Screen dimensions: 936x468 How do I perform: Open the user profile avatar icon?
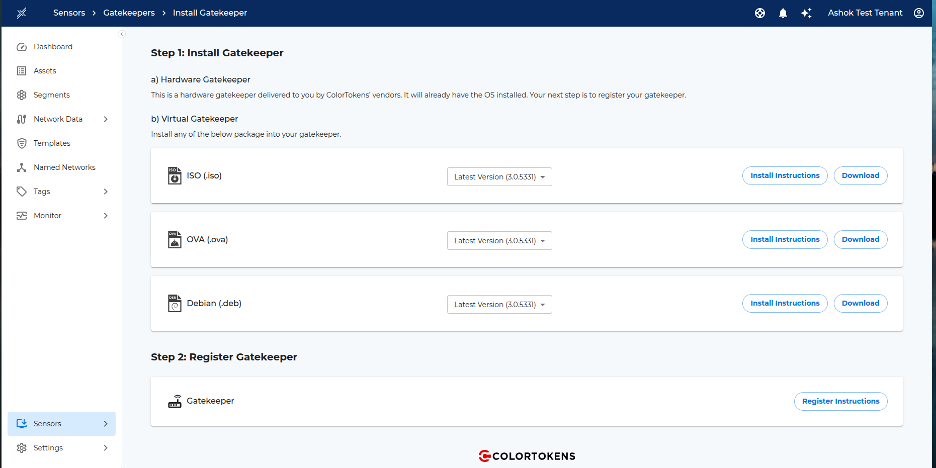(x=918, y=13)
